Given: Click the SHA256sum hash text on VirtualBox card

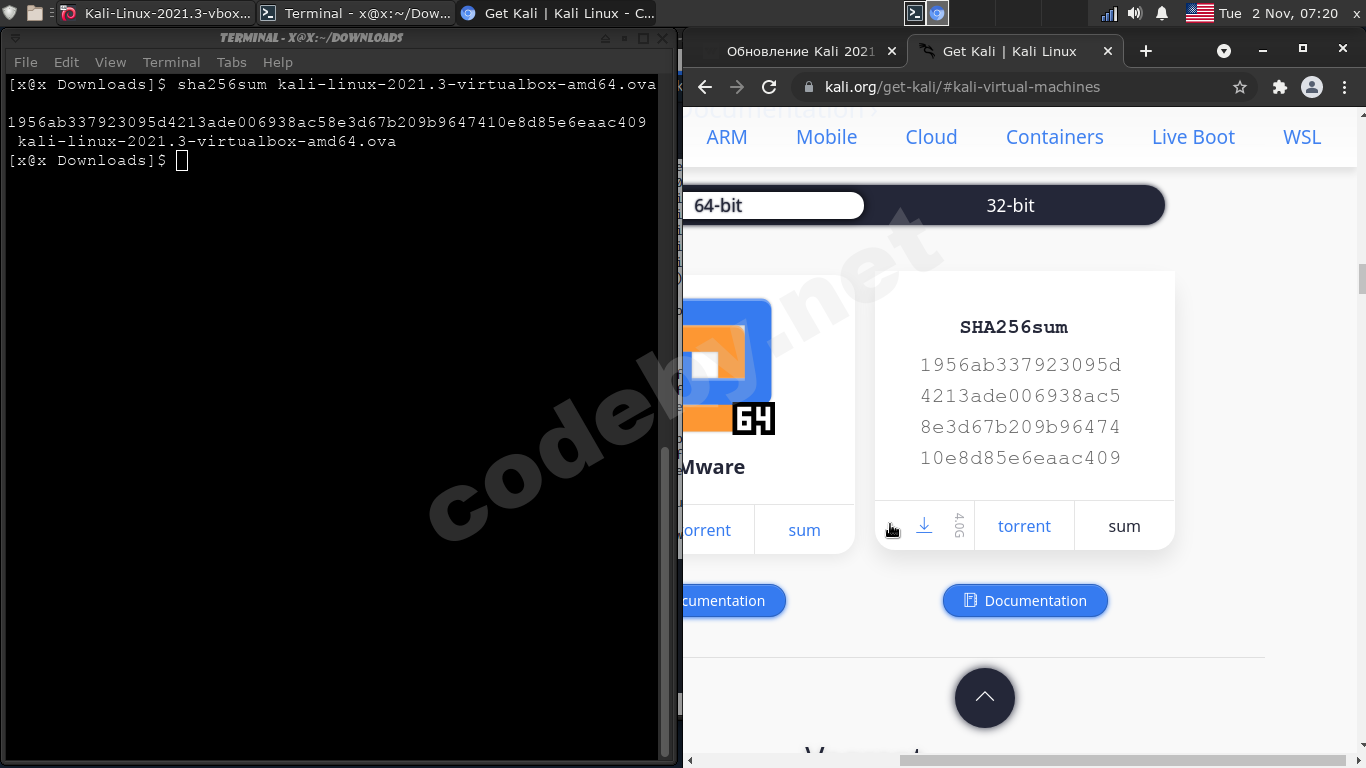Looking at the screenshot, I should (x=1020, y=411).
